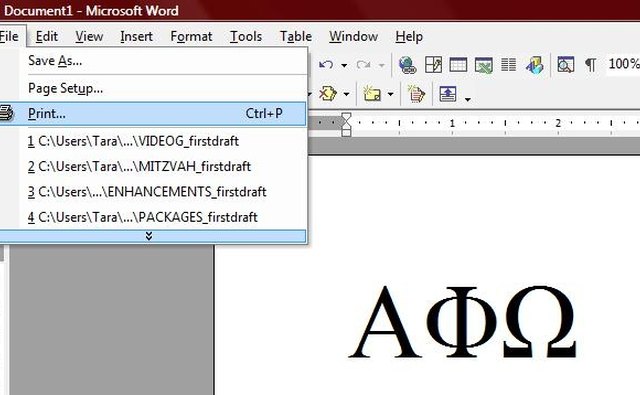Open the View menu
640x395 pixels.
[89, 36]
